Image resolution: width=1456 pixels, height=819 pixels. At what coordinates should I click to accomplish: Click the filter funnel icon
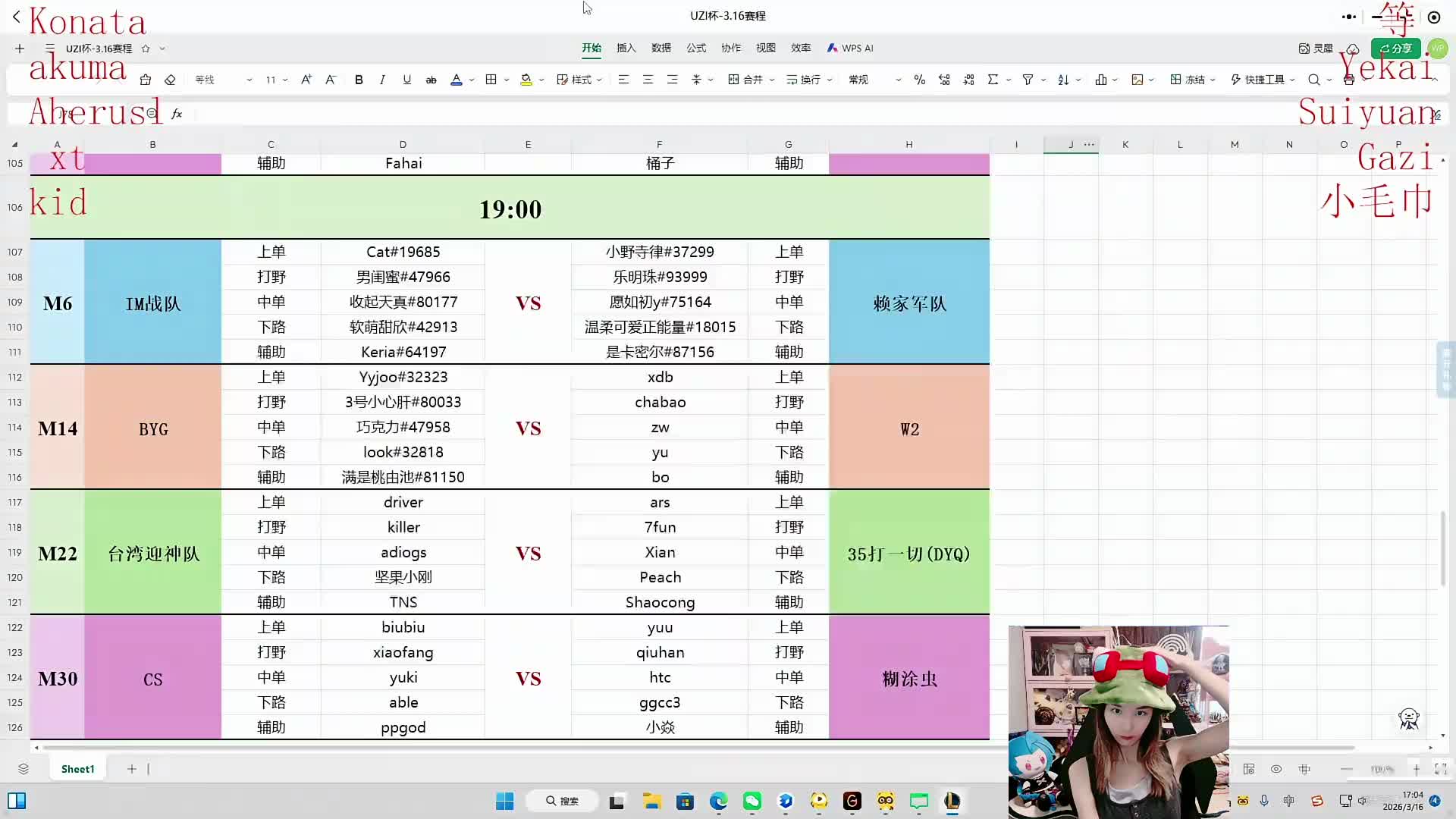1028,80
